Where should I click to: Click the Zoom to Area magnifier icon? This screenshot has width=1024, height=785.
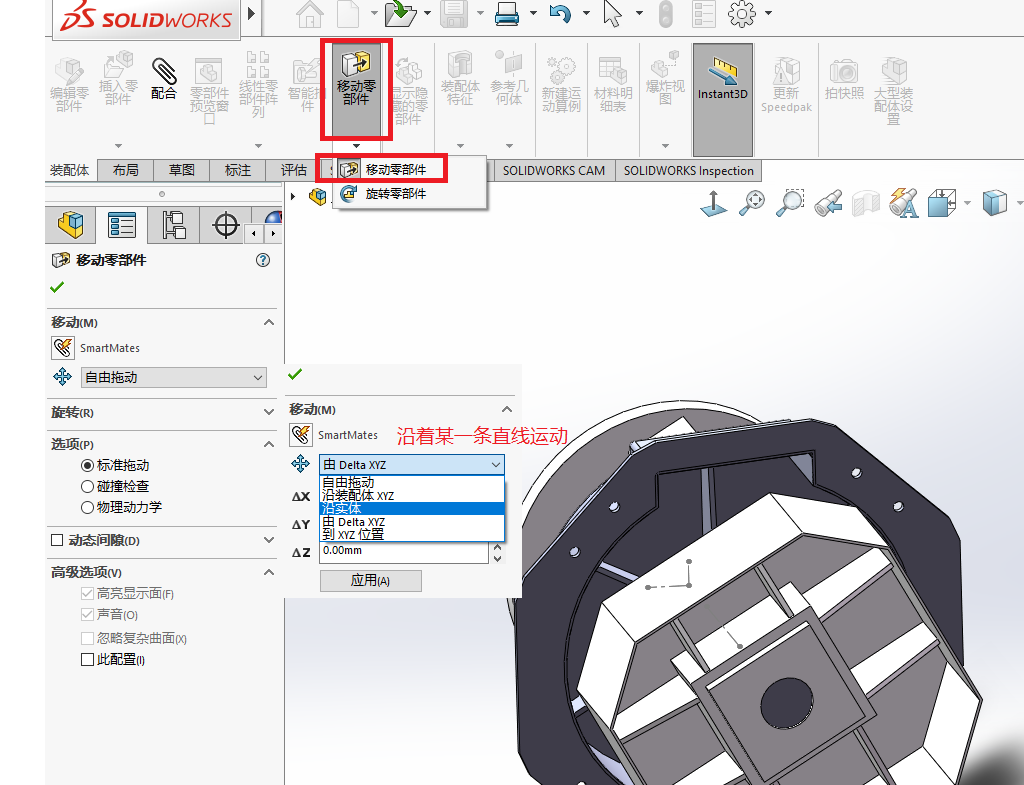click(790, 202)
